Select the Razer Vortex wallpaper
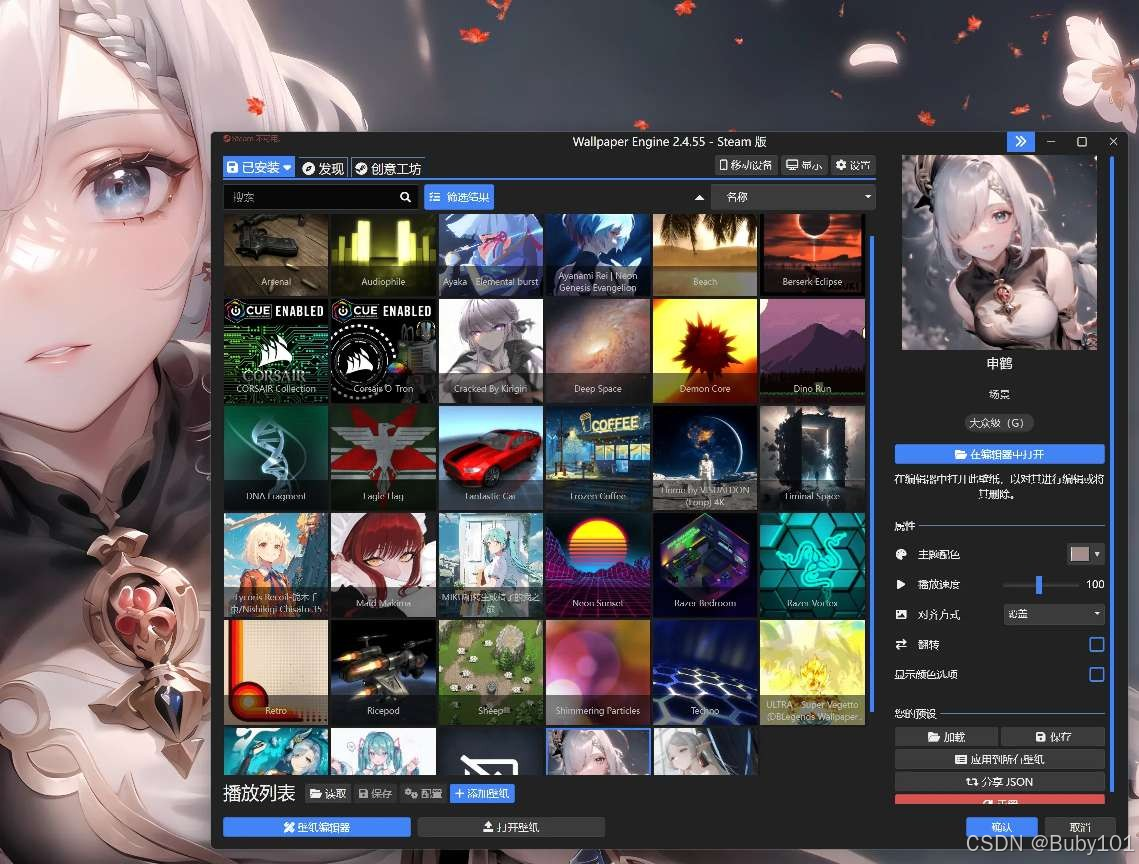Screen dimensions: 1139x864 tap(812, 565)
